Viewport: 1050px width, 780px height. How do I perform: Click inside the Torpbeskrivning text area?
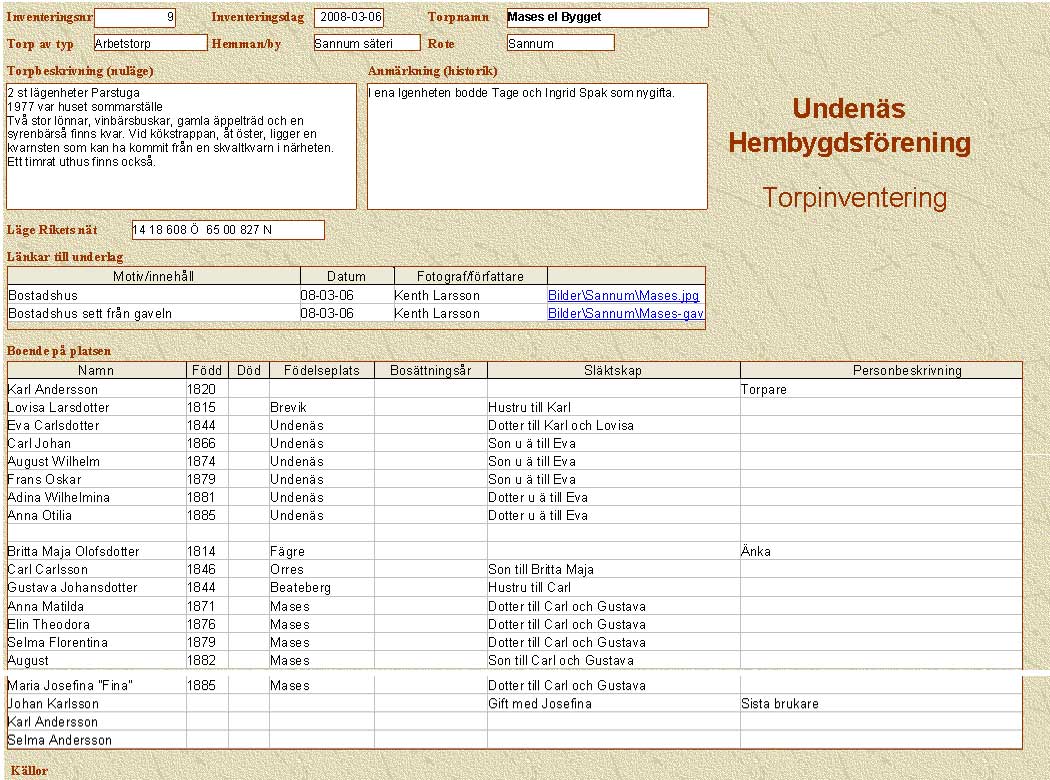pos(181,146)
